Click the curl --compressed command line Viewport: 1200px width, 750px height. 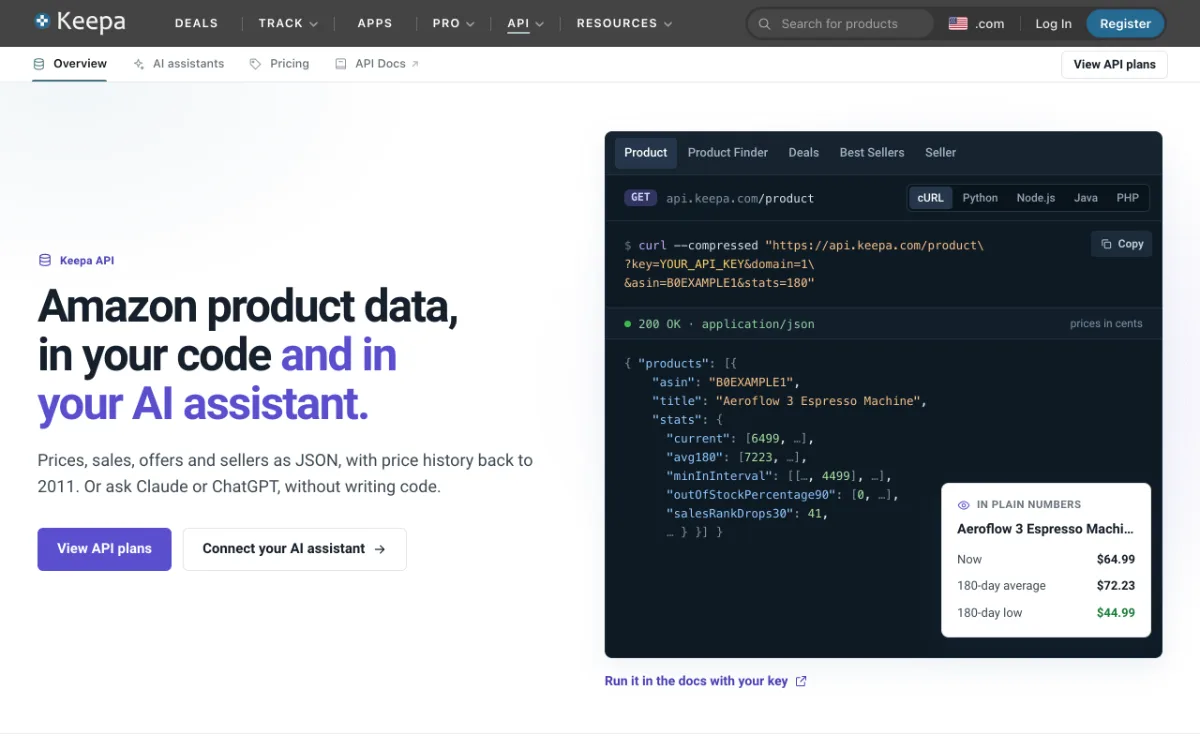click(804, 245)
